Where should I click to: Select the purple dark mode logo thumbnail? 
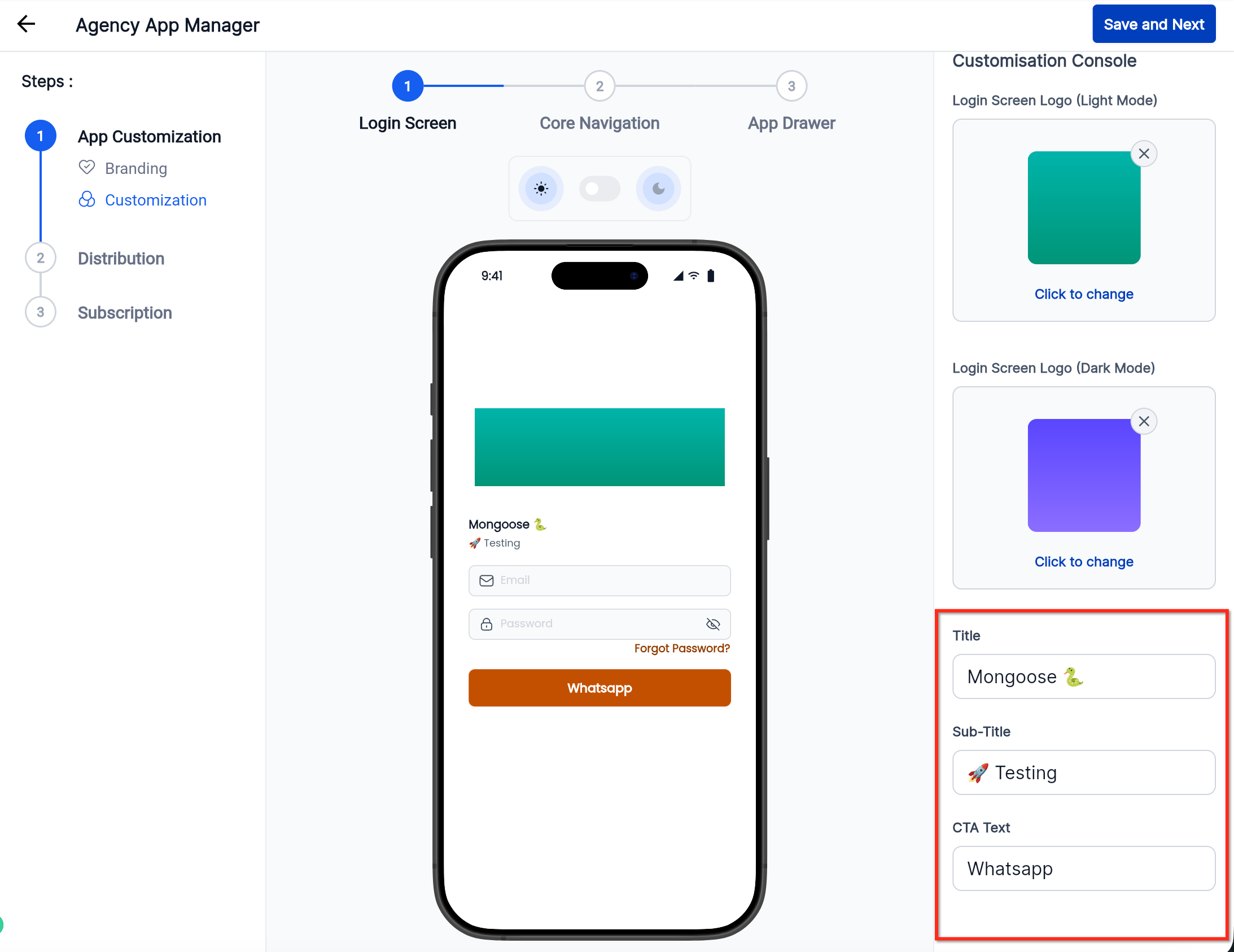(x=1083, y=475)
